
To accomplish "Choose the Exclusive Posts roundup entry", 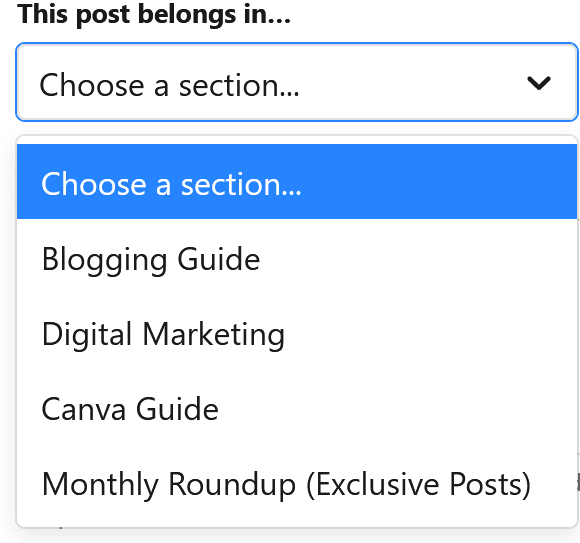I will coord(297,484).
